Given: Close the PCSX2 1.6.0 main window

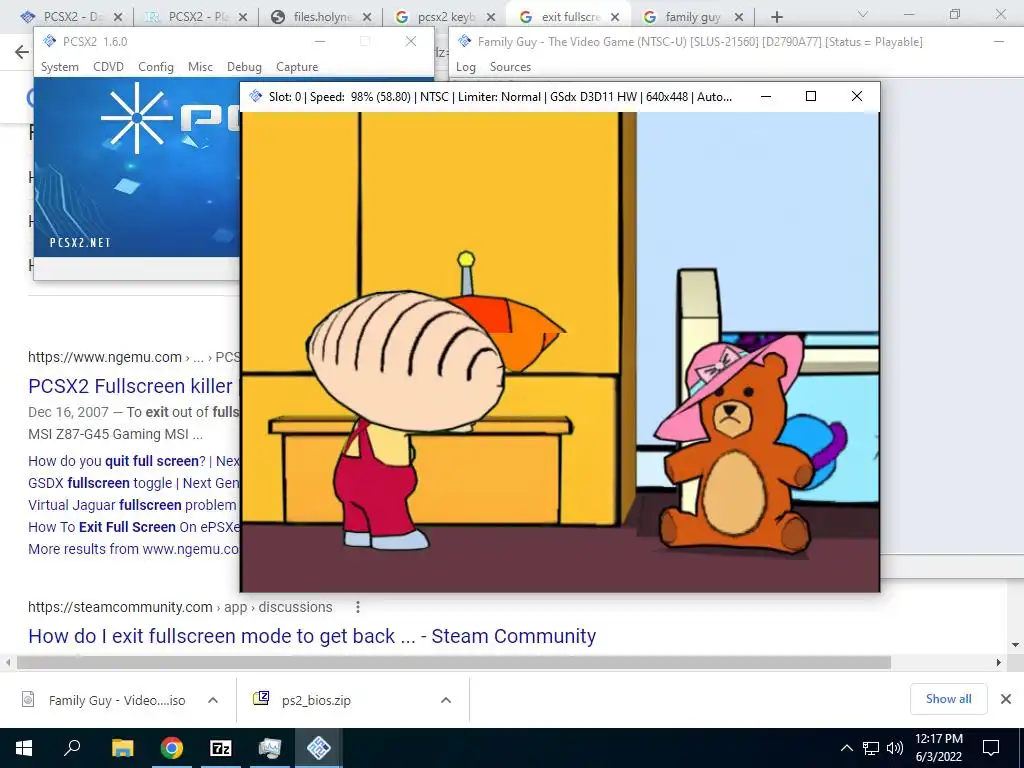Looking at the screenshot, I should point(411,41).
